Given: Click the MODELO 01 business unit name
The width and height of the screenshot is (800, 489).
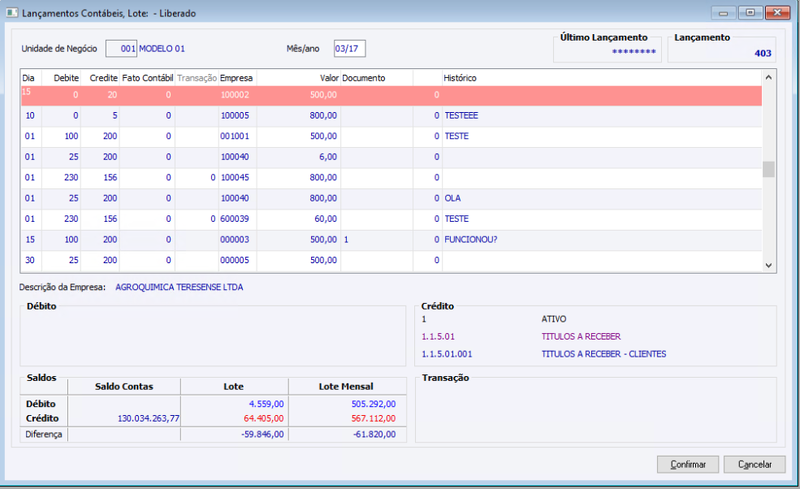Looking at the screenshot, I should tap(162, 49).
